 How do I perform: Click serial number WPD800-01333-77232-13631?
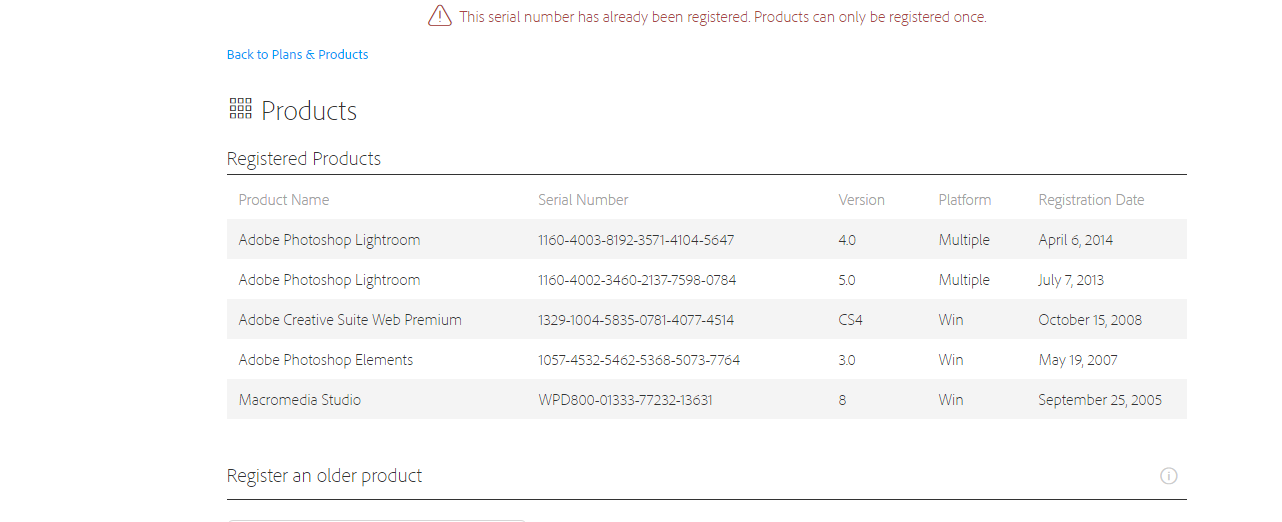[x=625, y=400]
